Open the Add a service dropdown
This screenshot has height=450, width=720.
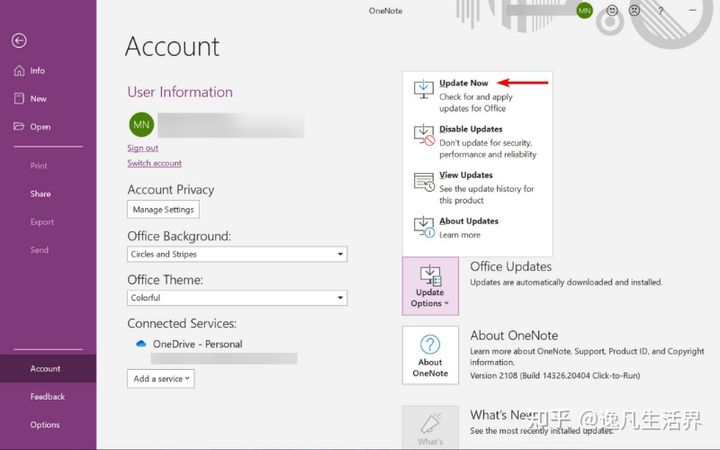point(161,379)
